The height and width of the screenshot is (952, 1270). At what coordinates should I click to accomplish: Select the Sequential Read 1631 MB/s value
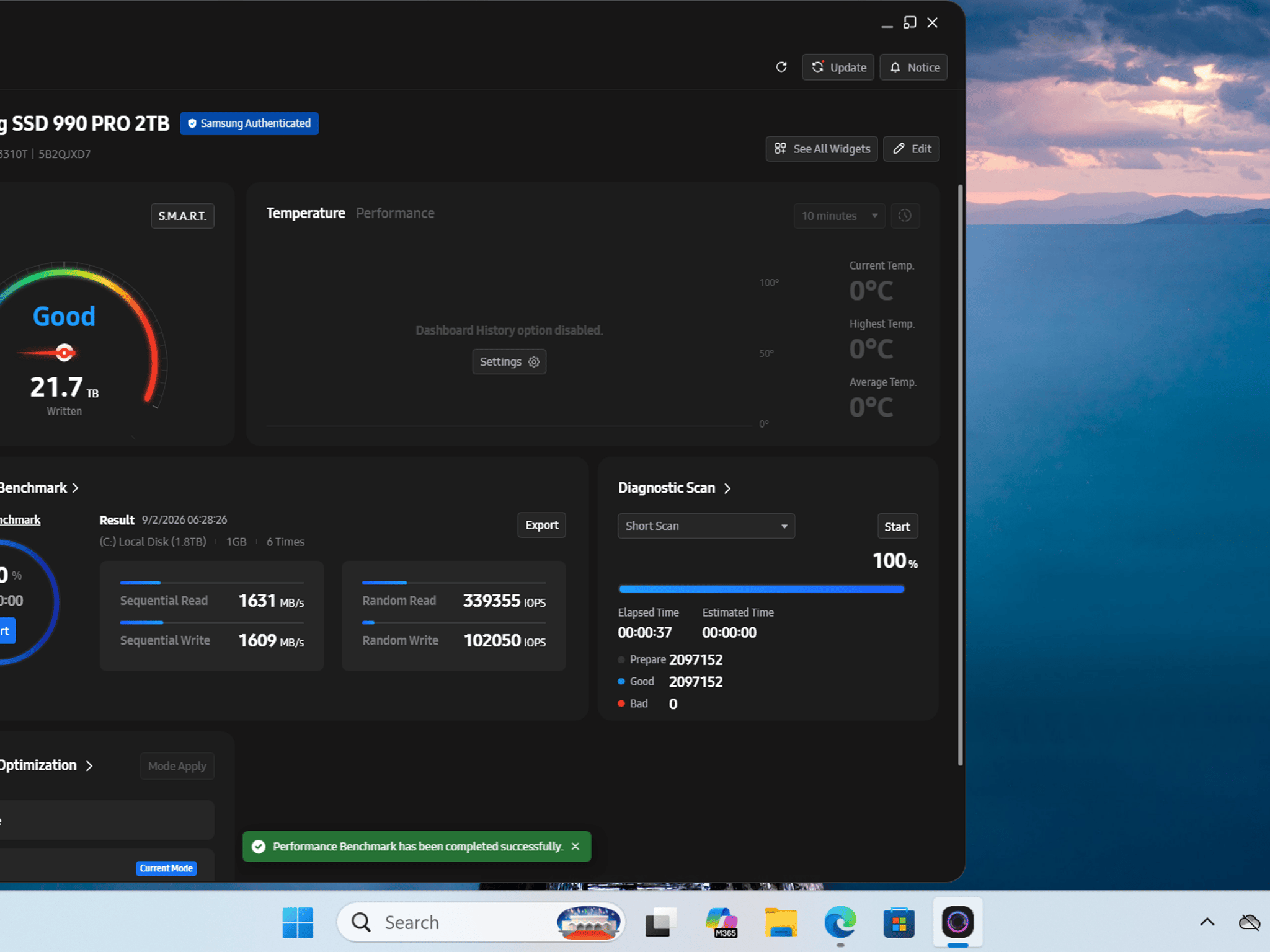(271, 601)
